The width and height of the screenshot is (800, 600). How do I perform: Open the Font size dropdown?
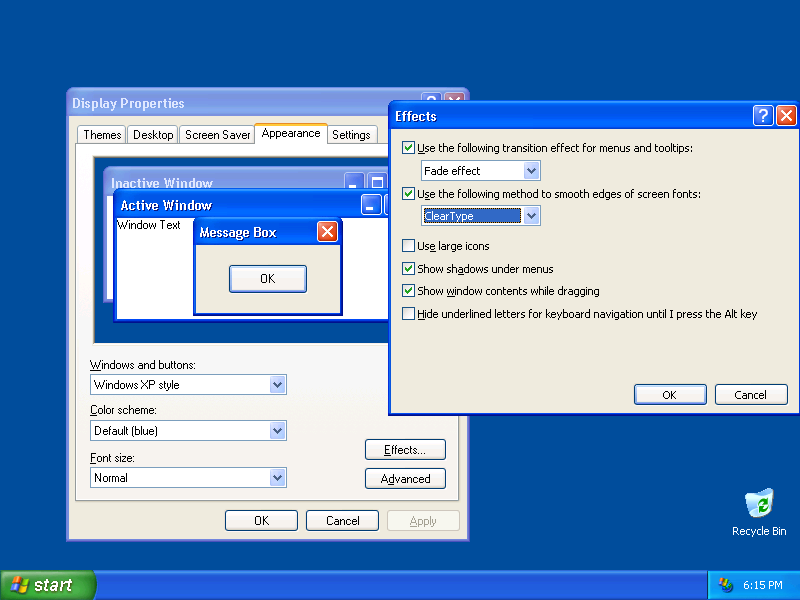coord(277,478)
